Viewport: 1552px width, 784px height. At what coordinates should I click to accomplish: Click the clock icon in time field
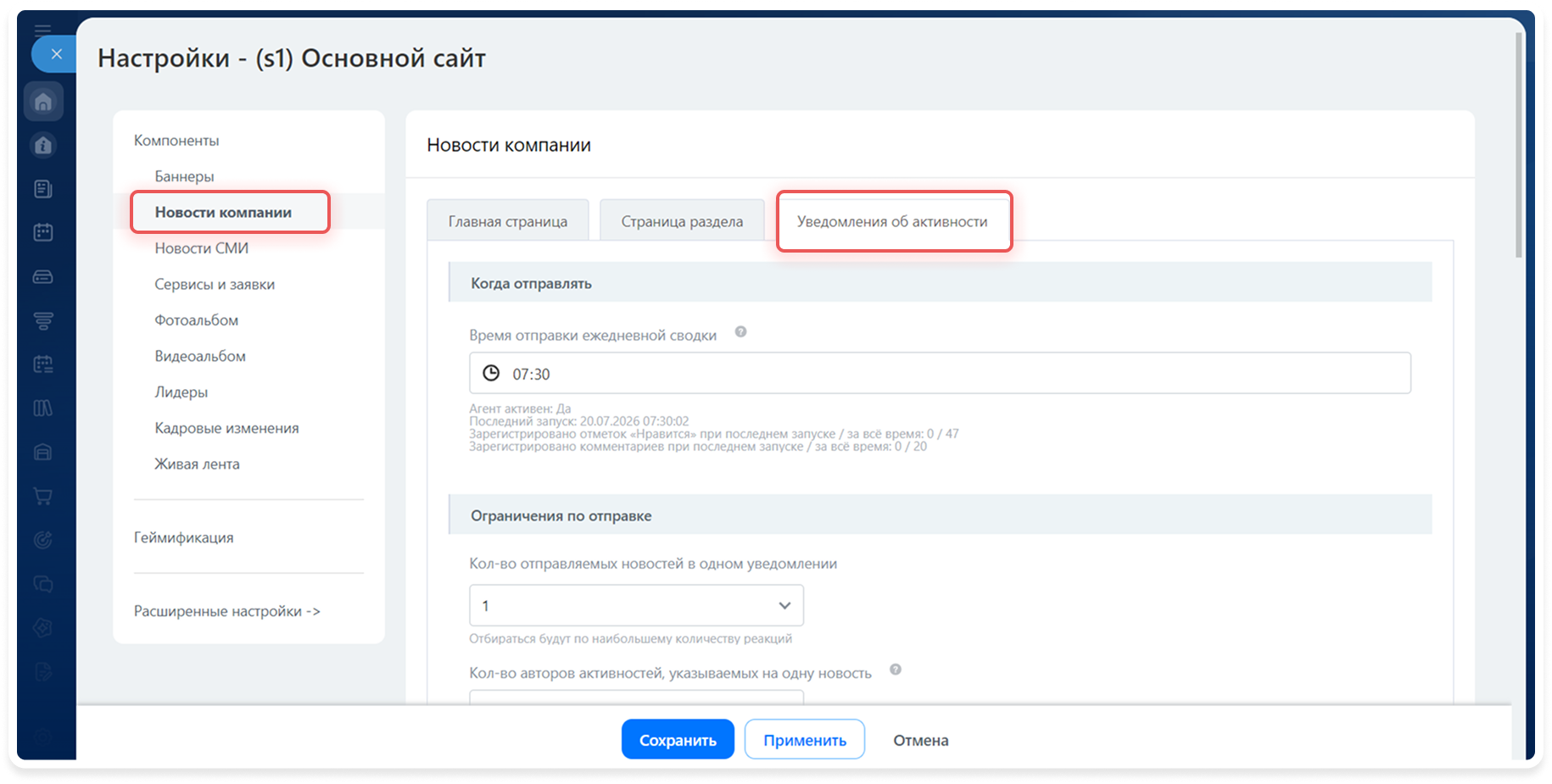(x=491, y=373)
